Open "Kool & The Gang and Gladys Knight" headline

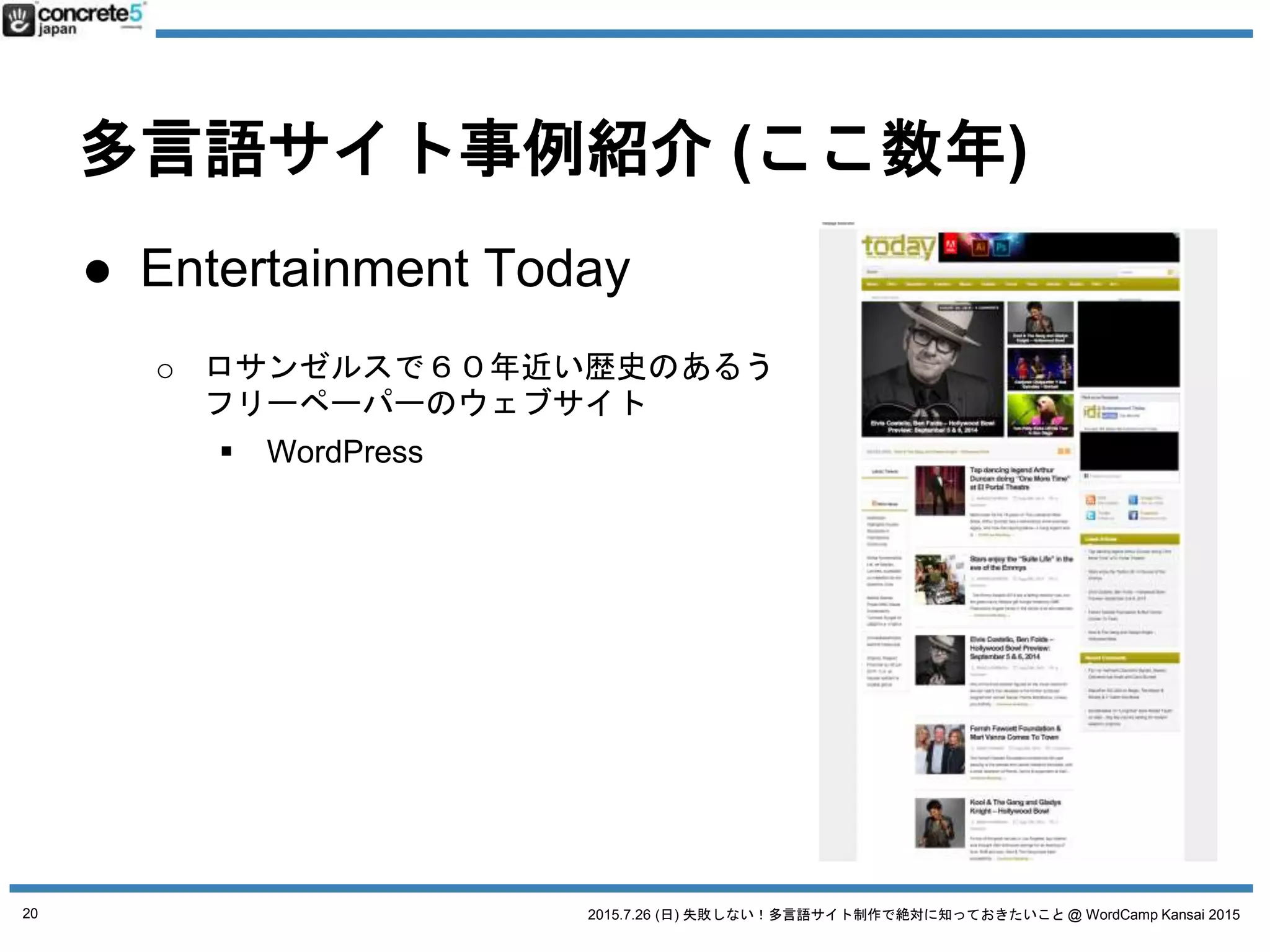(x=1015, y=806)
